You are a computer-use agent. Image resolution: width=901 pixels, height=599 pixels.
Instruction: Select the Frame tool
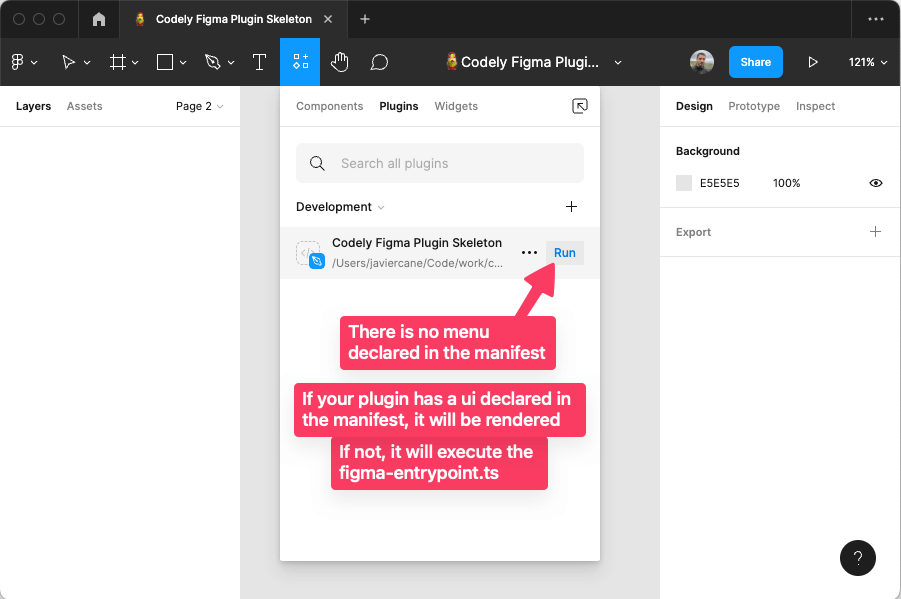118,62
